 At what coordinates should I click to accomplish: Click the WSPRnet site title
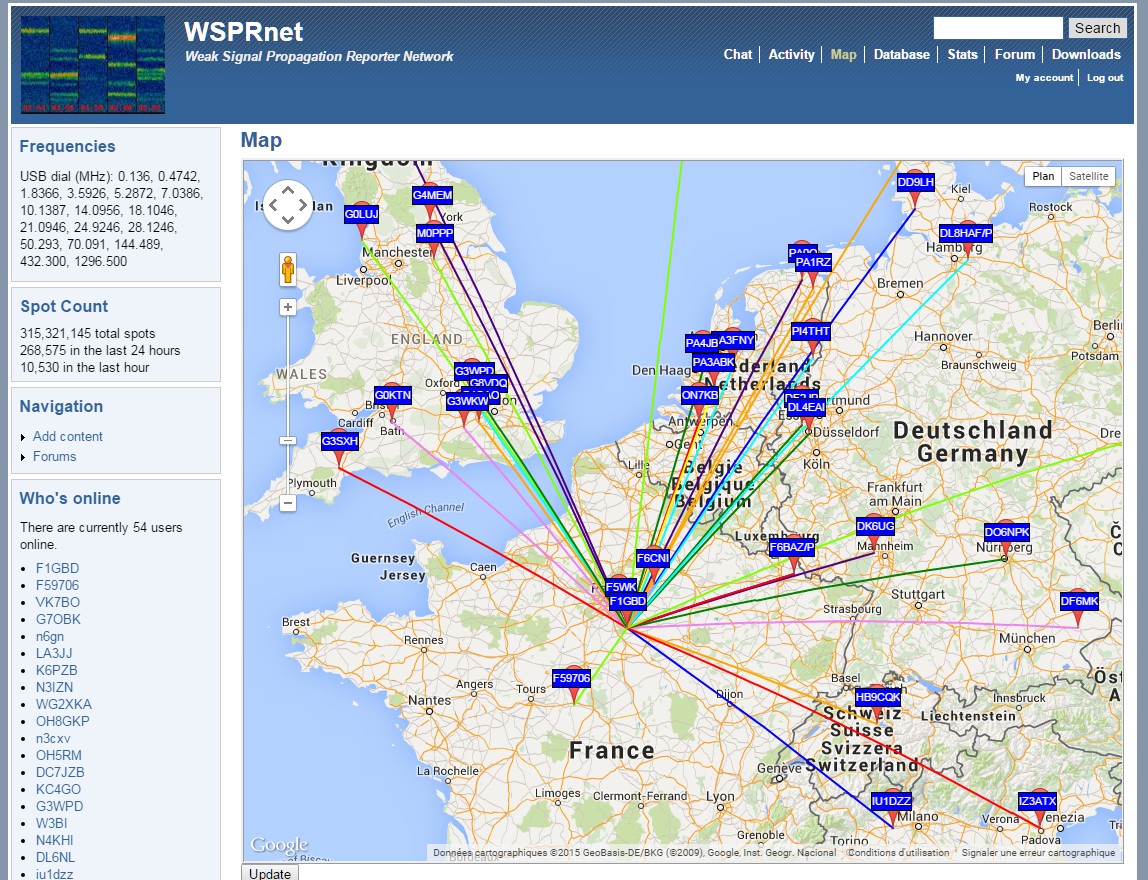(243, 31)
